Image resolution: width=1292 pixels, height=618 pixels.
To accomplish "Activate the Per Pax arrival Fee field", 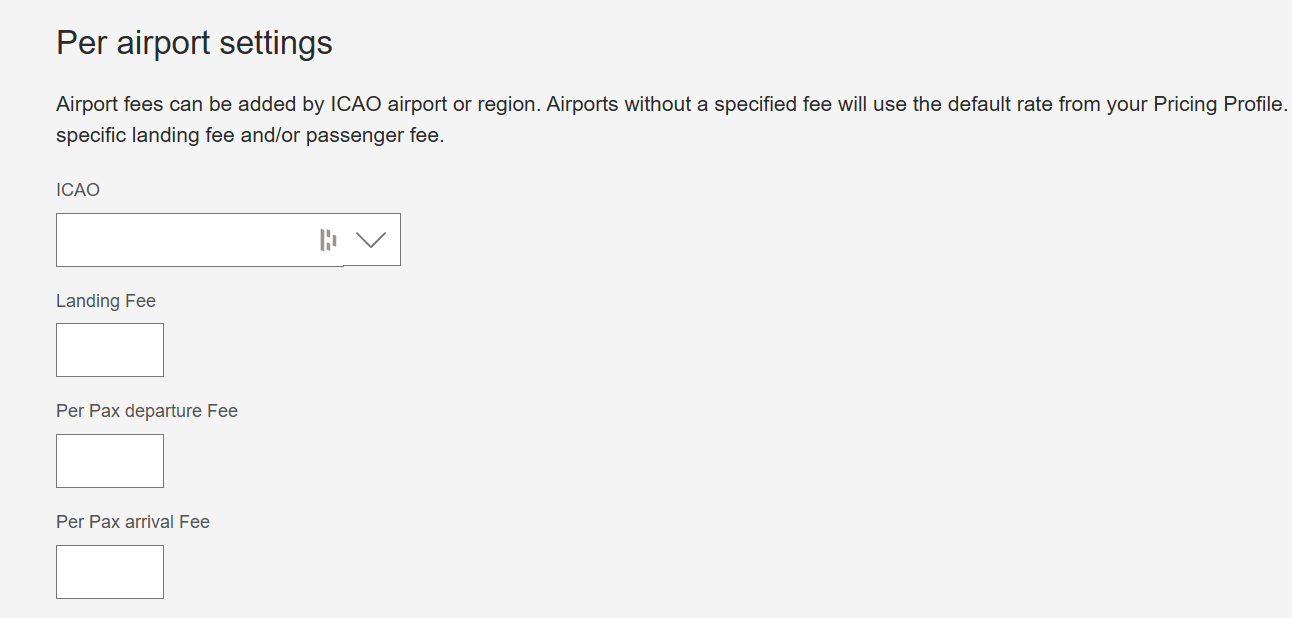I will click(110, 572).
